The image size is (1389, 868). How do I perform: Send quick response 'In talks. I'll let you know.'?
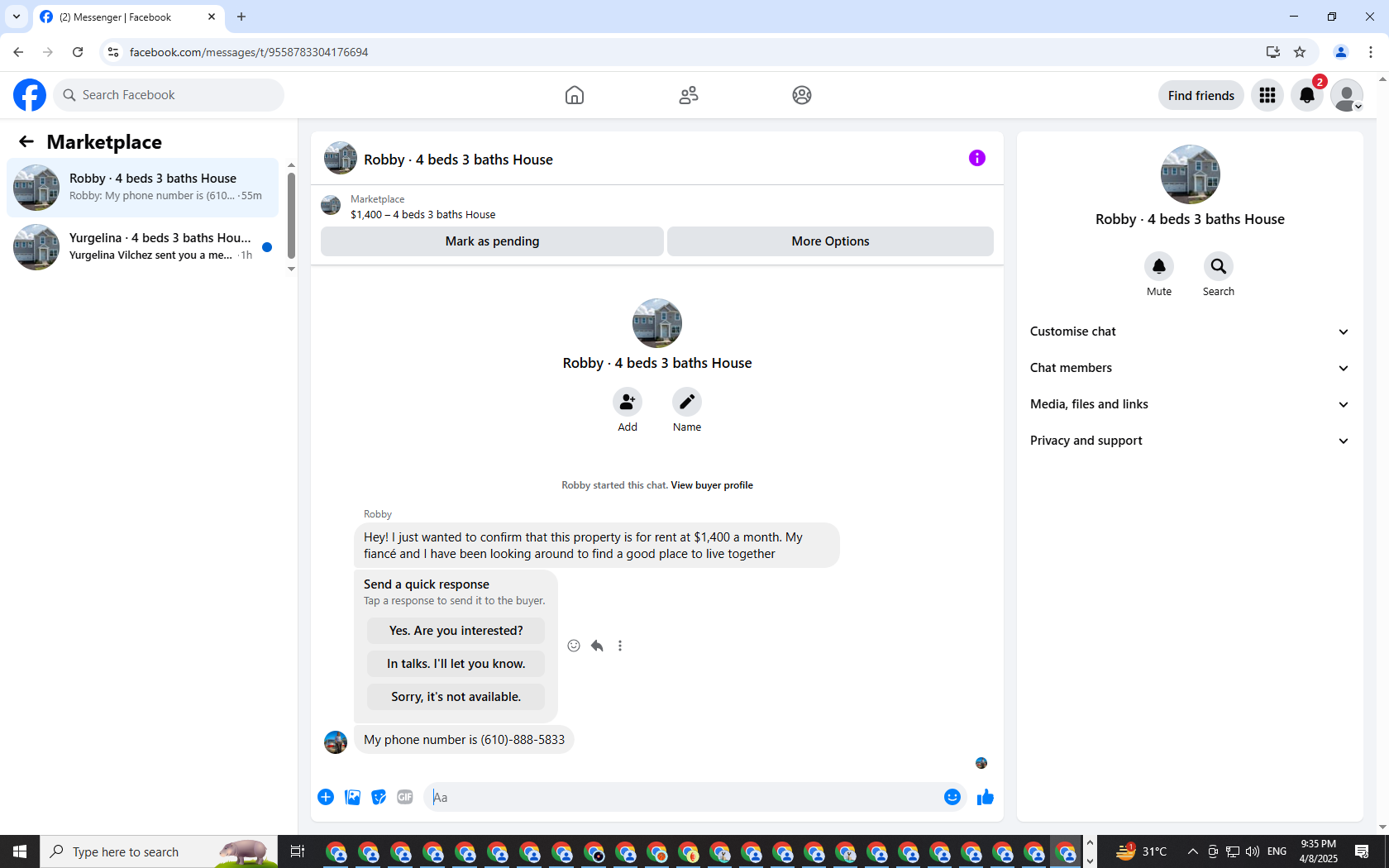click(x=456, y=664)
